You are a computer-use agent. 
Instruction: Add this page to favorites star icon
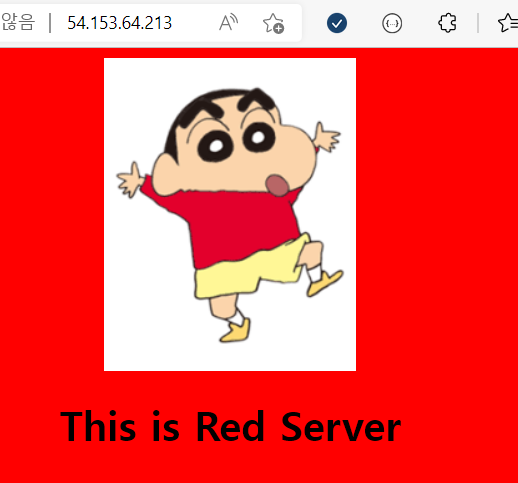click(273, 23)
